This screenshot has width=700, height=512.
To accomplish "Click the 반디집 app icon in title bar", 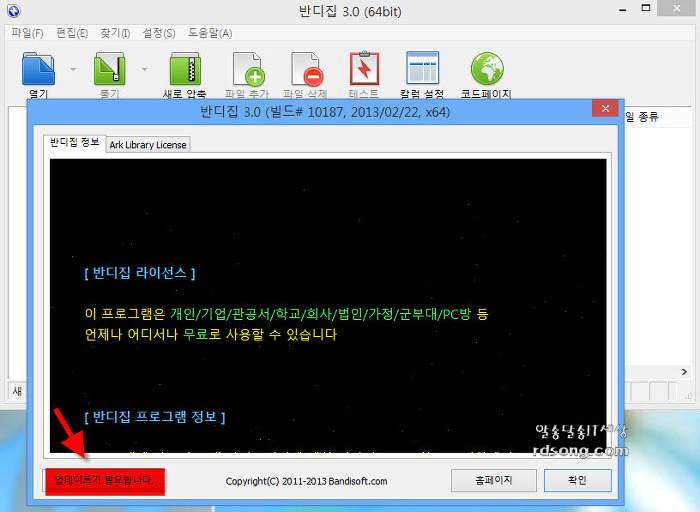I will point(12,11).
